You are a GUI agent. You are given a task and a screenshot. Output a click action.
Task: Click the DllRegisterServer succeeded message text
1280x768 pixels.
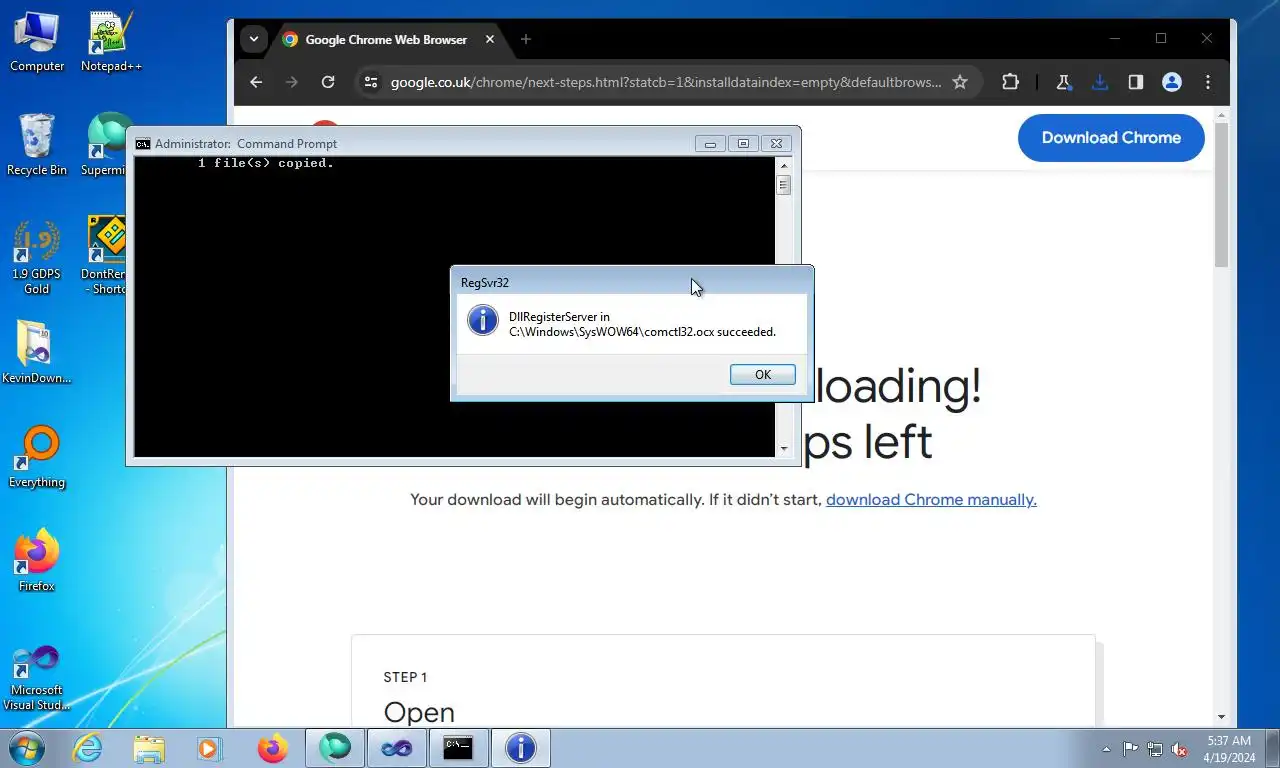[x=642, y=324]
